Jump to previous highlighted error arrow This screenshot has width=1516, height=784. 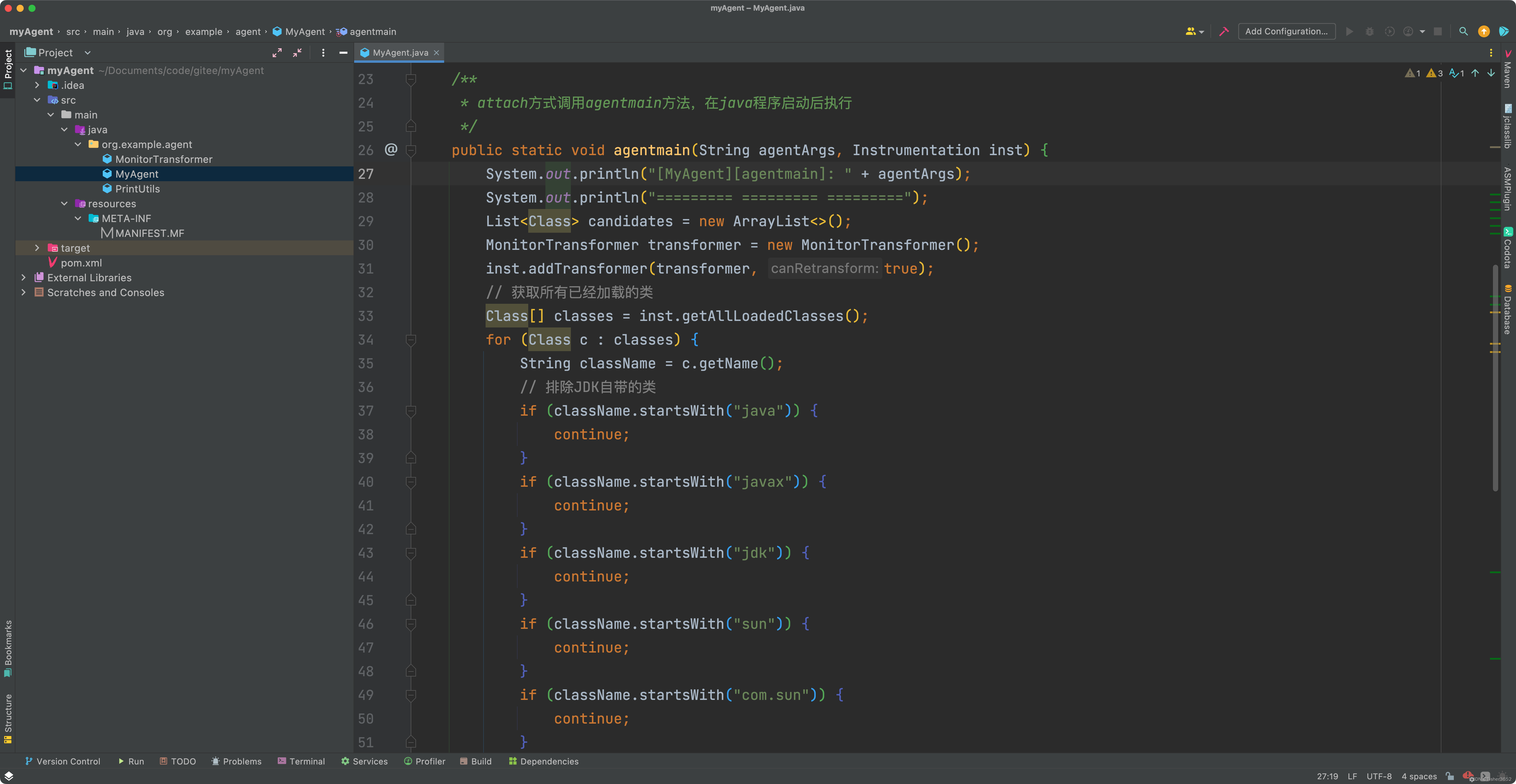(x=1475, y=73)
